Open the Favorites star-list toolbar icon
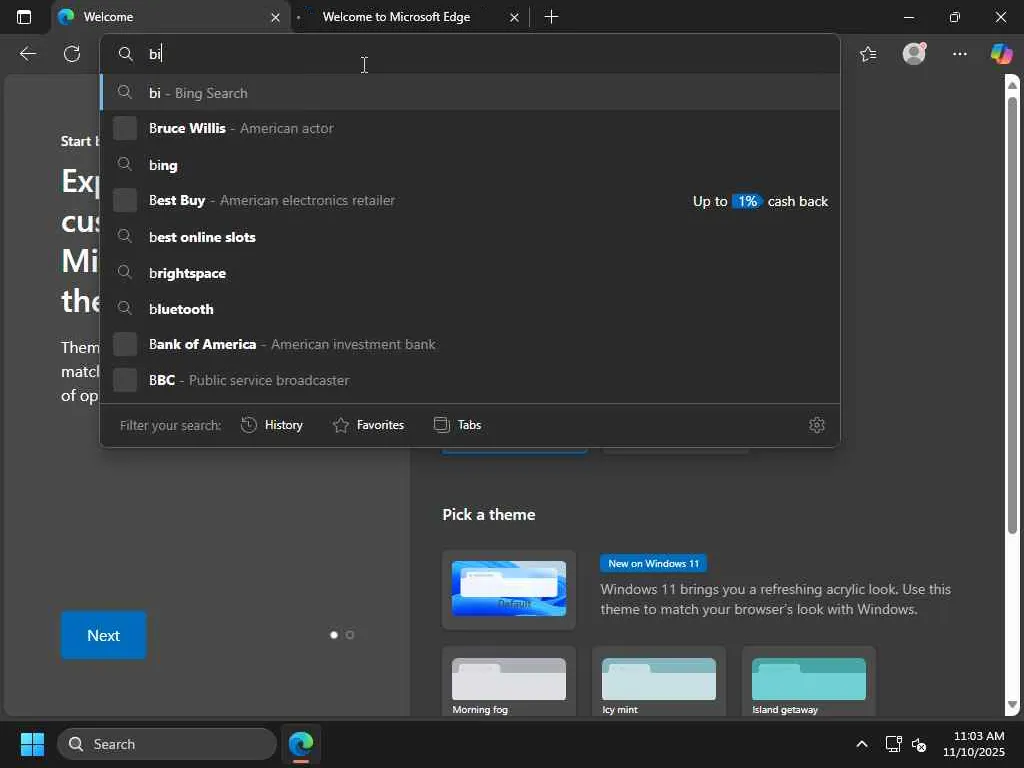This screenshot has width=1024, height=768. (x=868, y=54)
